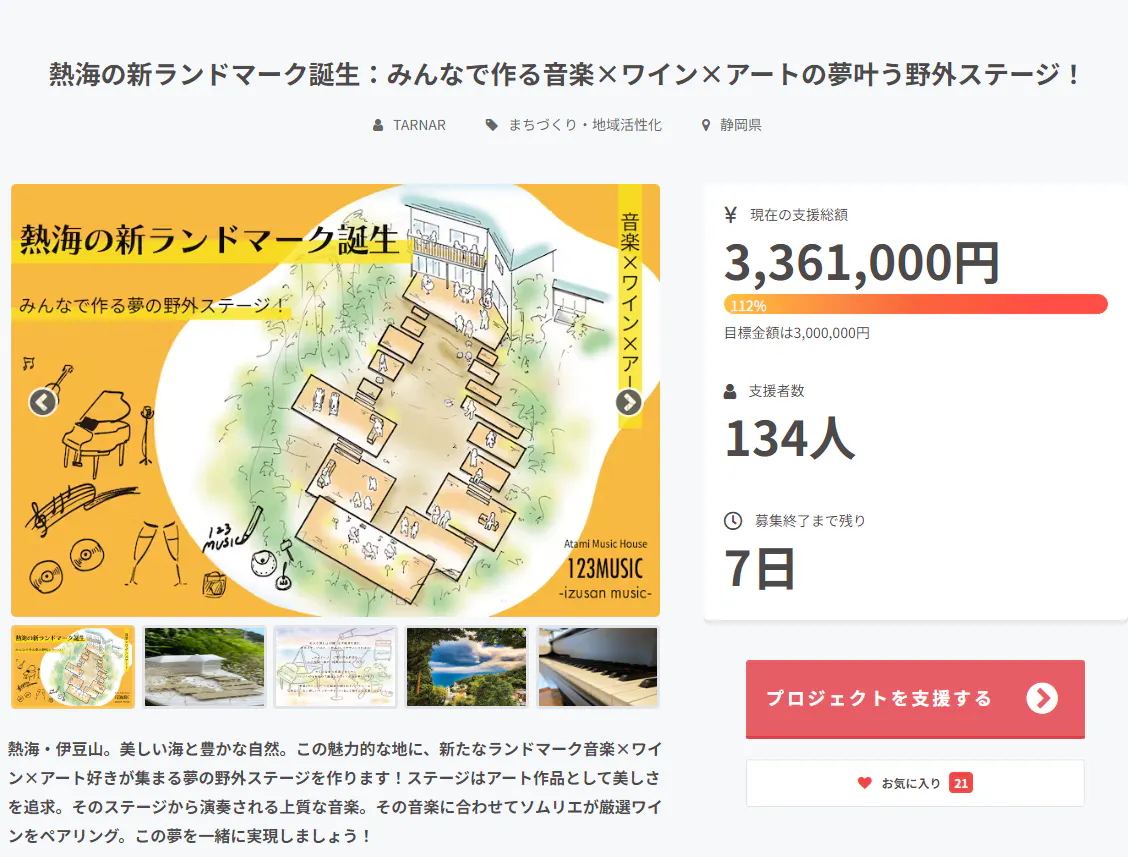The image size is (1128, 857).
Task: Select the piano keys thumbnail
Action: (x=597, y=667)
